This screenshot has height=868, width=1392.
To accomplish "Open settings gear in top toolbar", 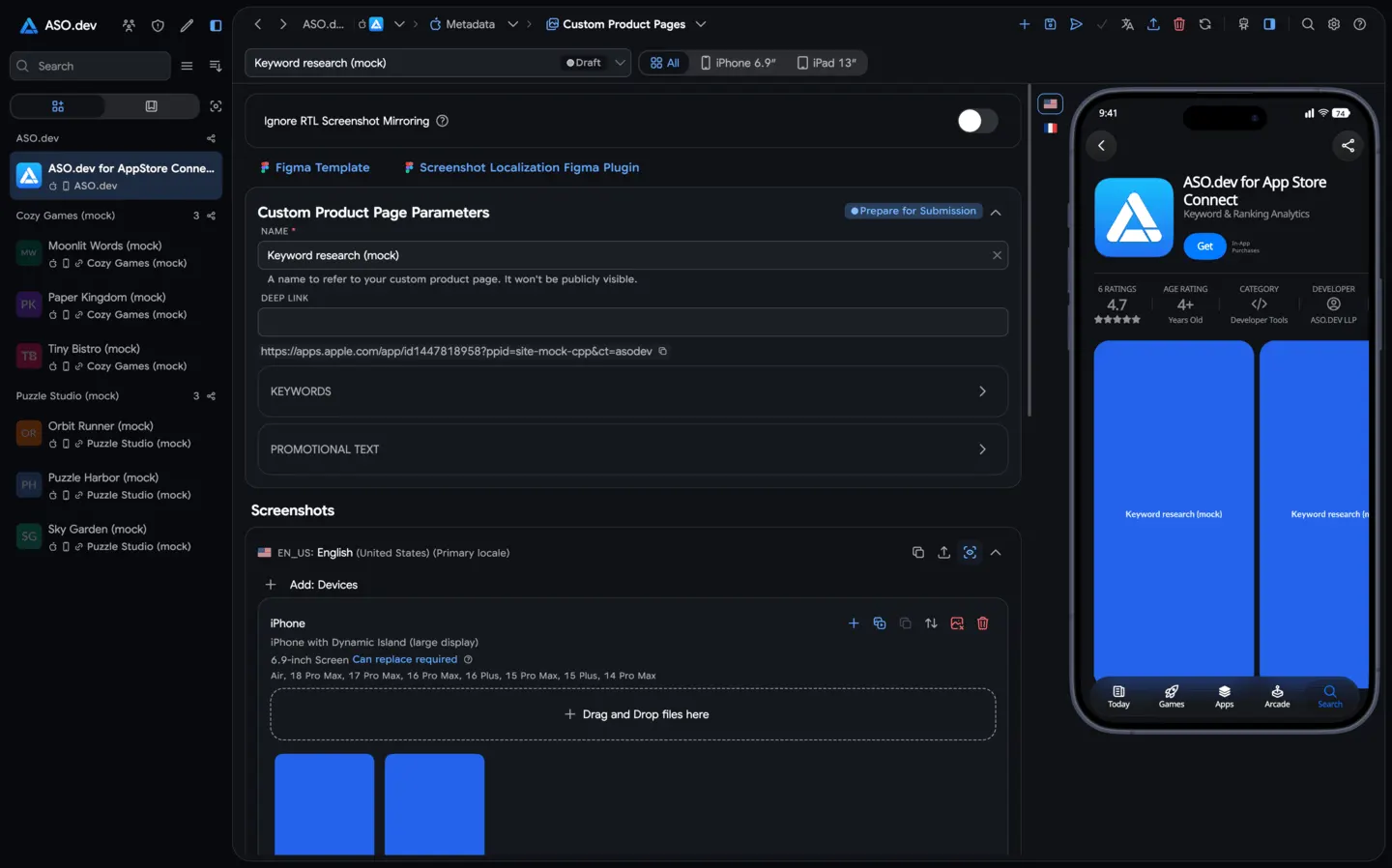I will coord(1334,24).
